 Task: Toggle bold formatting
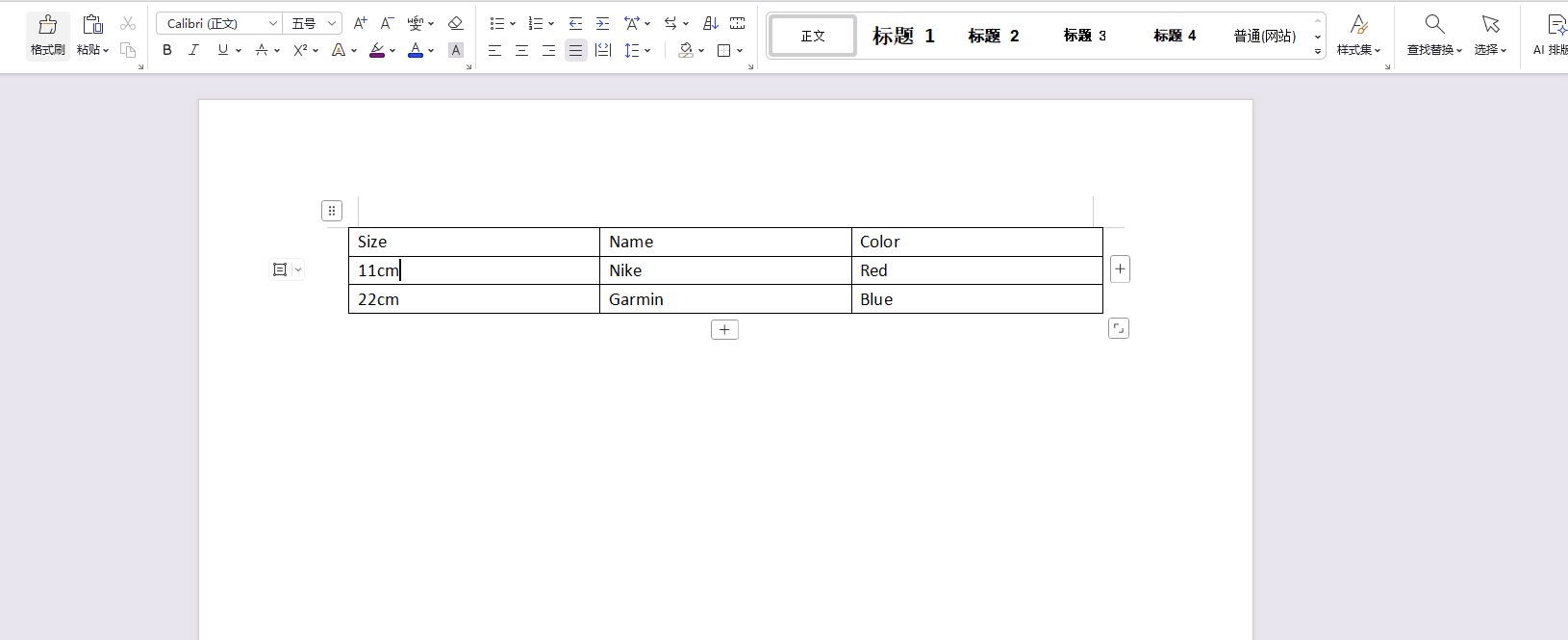click(x=167, y=50)
